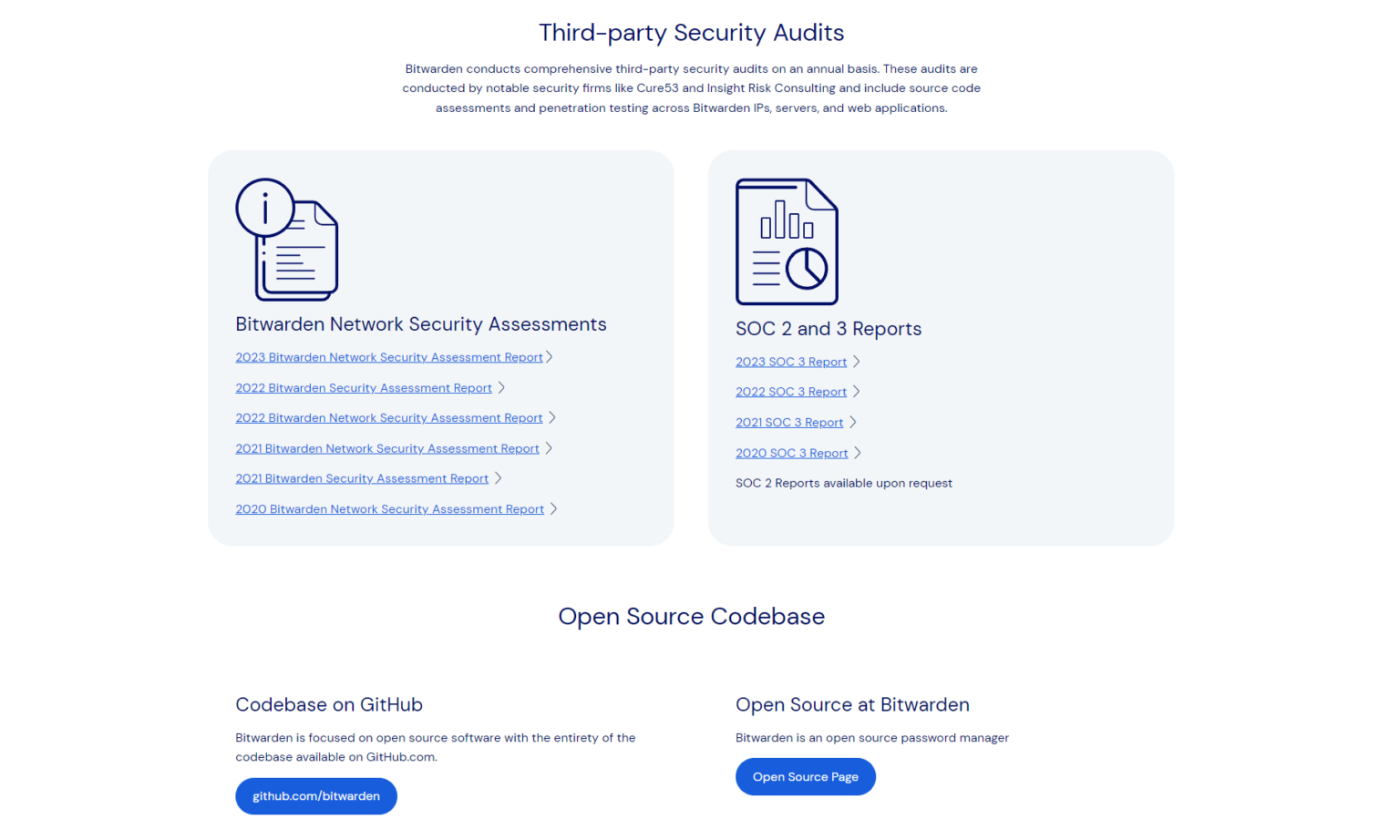Click the Codebase on GitHub heading
1400x840 pixels.
(x=329, y=705)
